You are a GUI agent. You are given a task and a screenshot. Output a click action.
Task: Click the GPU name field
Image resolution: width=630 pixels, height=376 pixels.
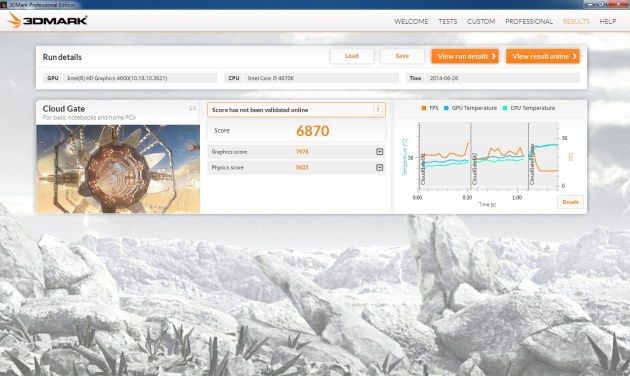tap(140, 78)
